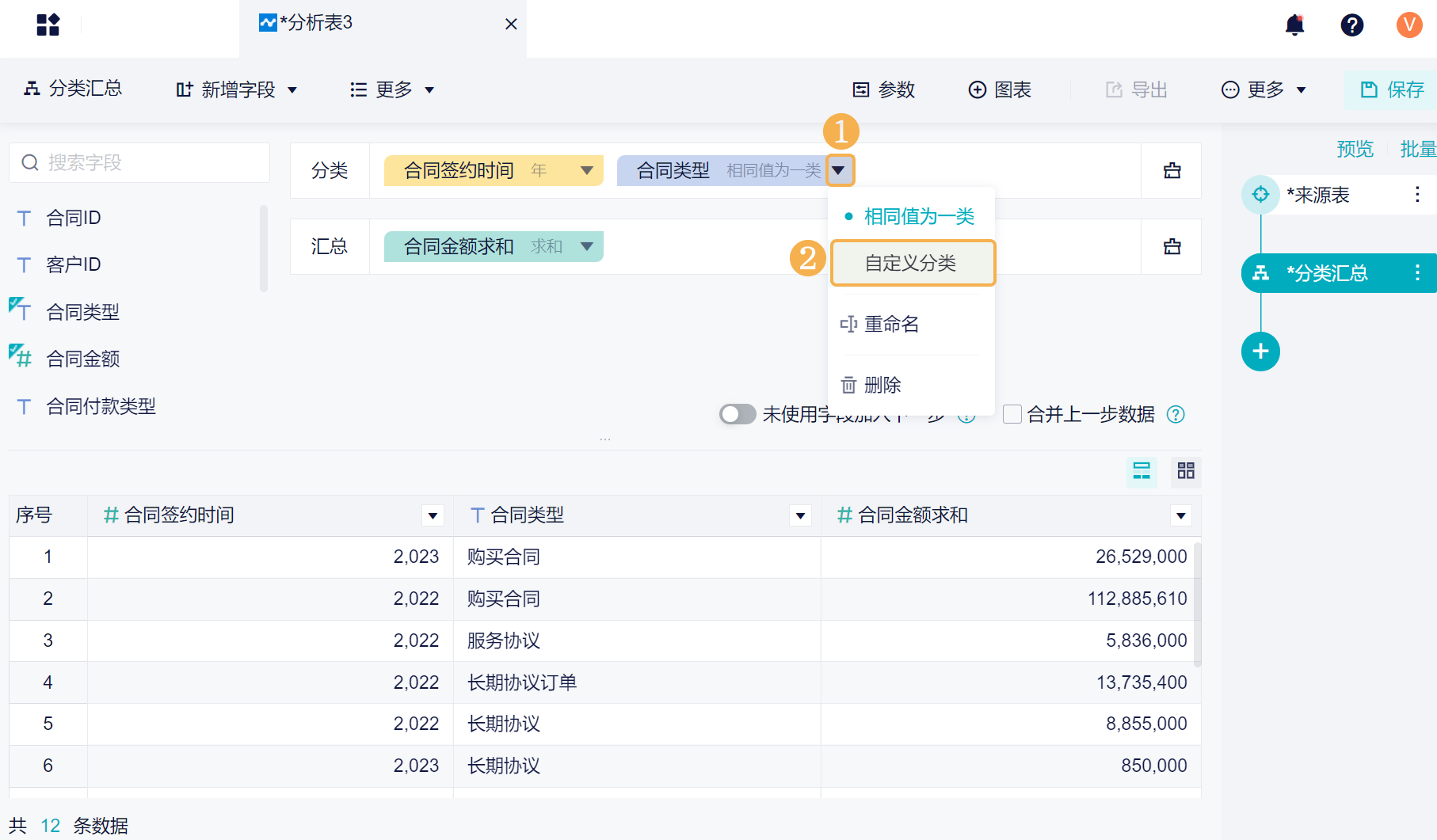Open the 合同类型 column filter dropdown

800,516
